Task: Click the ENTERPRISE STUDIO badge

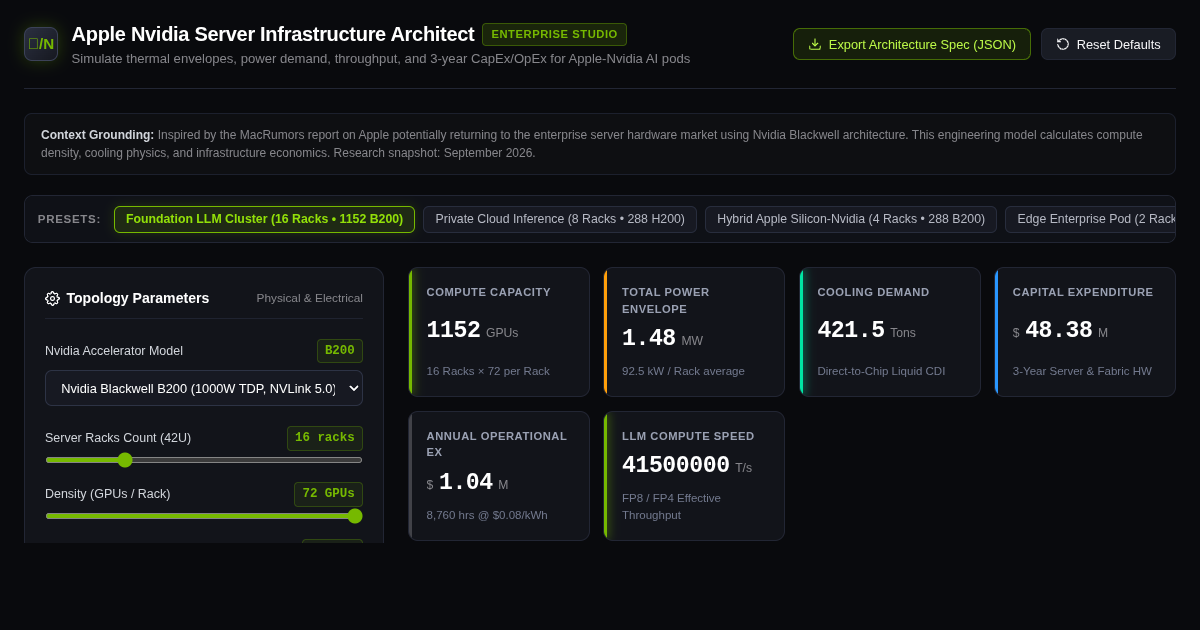Action: pos(554,34)
